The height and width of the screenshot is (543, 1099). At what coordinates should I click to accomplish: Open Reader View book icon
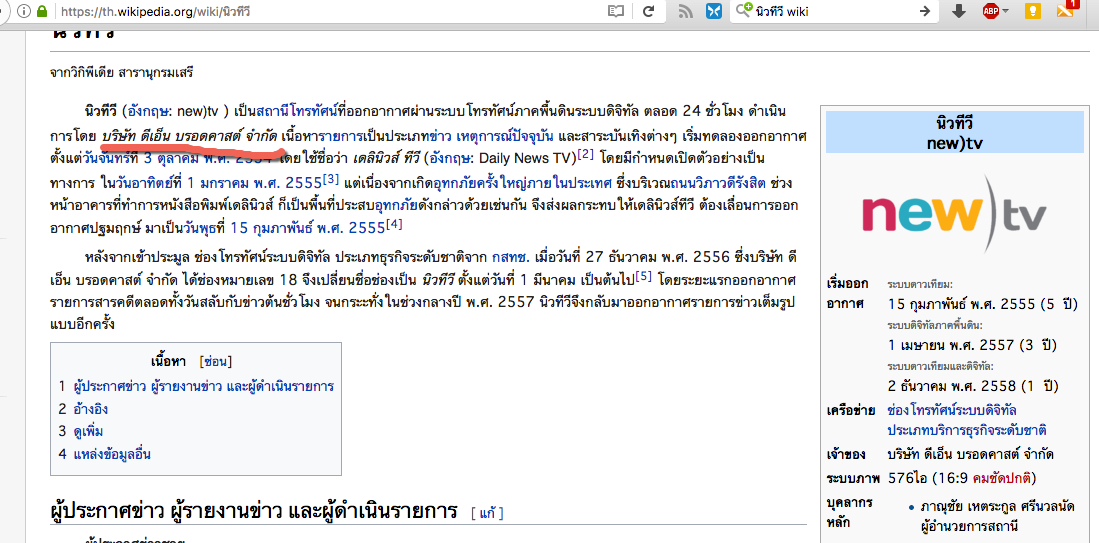tap(615, 11)
